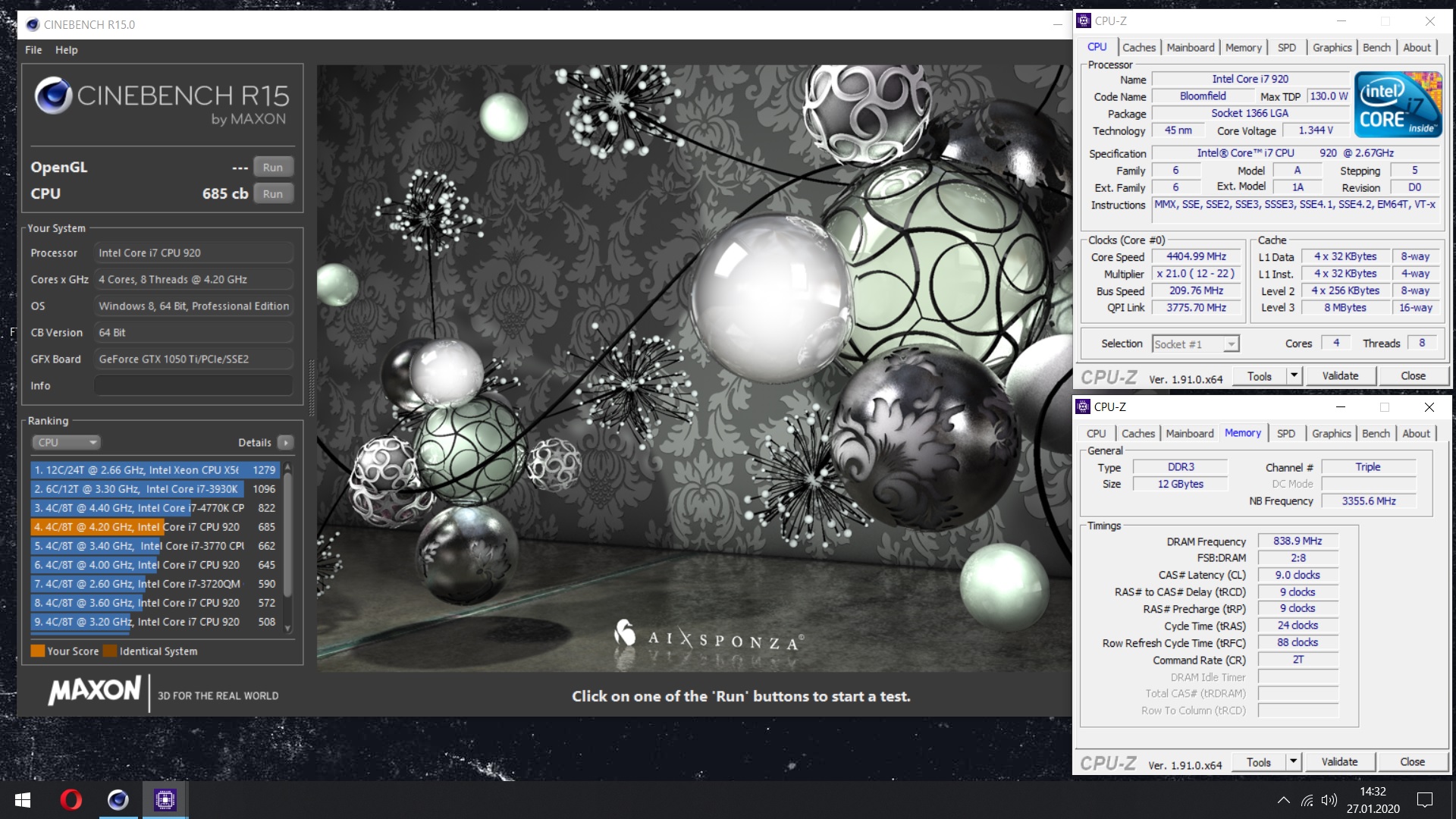This screenshot has height=819, width=1456.
Task: Switch to Mainboard tab in top CPU-Z
Action: pyautogui.click(x=1191, y=47)
